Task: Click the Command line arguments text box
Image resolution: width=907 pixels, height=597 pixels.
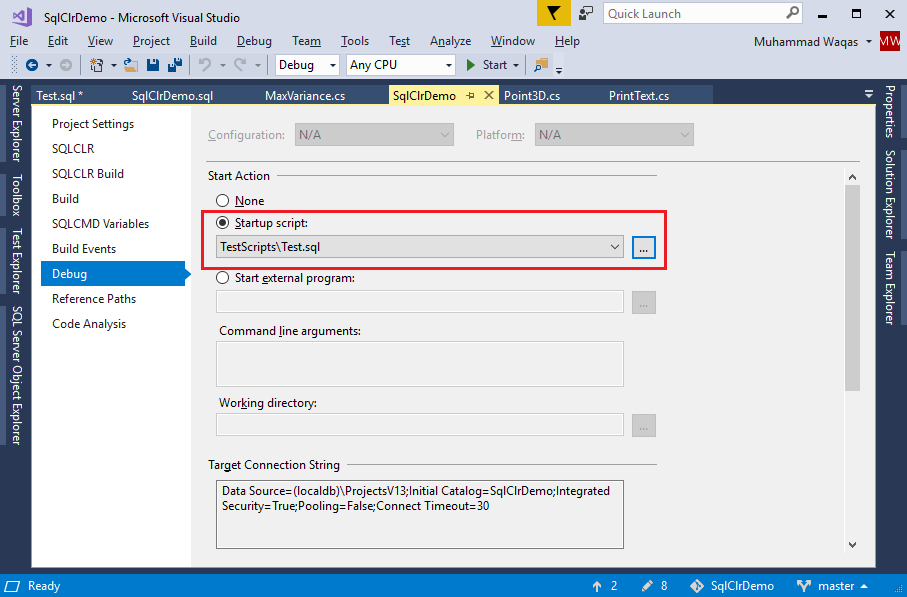Action: (420, 364)
